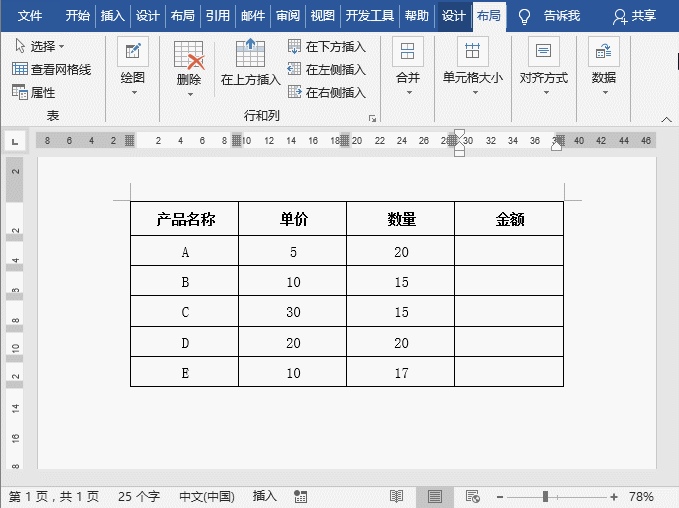
Task: Click the 删除 delete table icon
Action: pos(189,55)
